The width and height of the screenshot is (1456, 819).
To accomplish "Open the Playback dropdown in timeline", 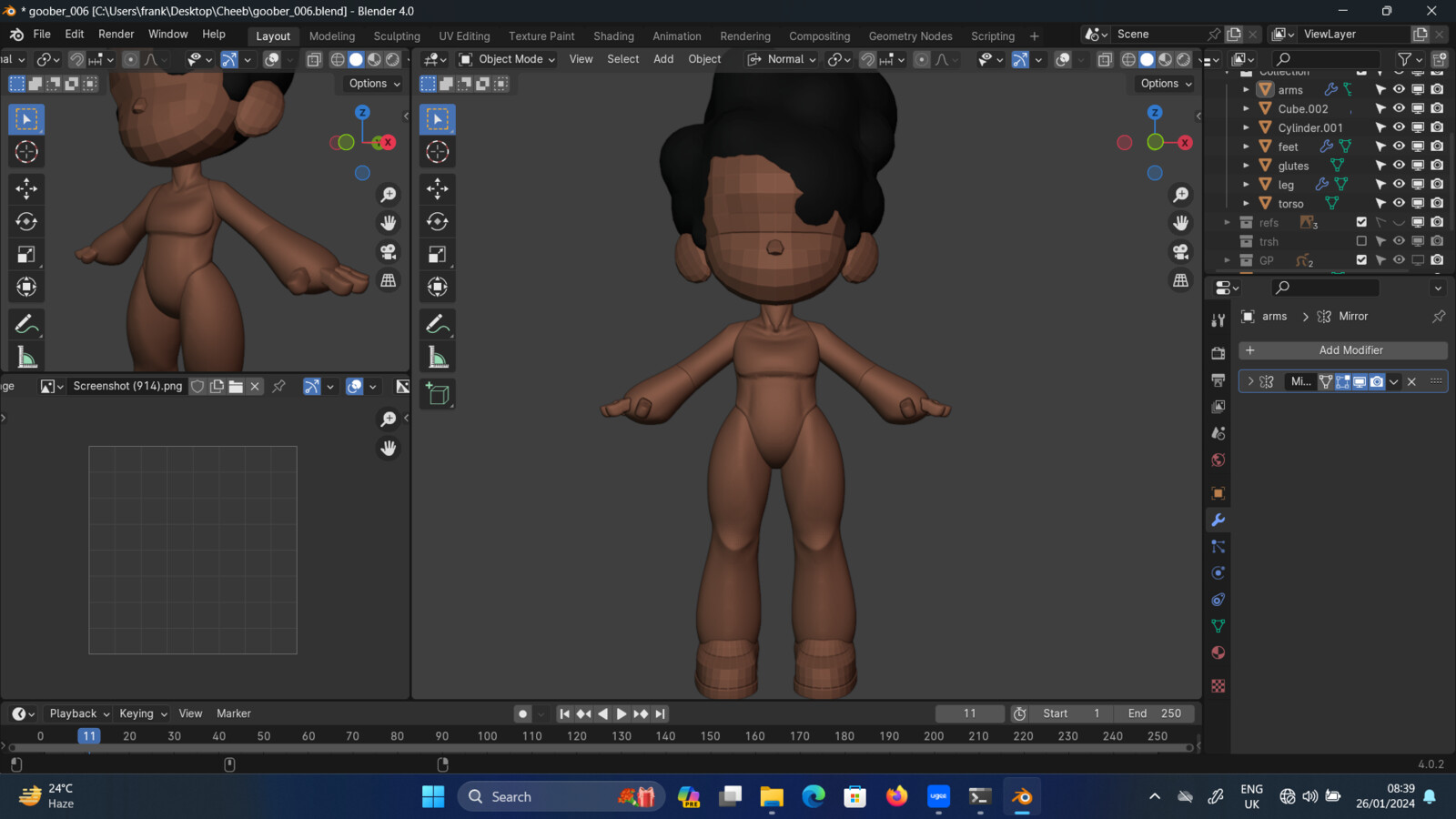I will click(79, 714).
